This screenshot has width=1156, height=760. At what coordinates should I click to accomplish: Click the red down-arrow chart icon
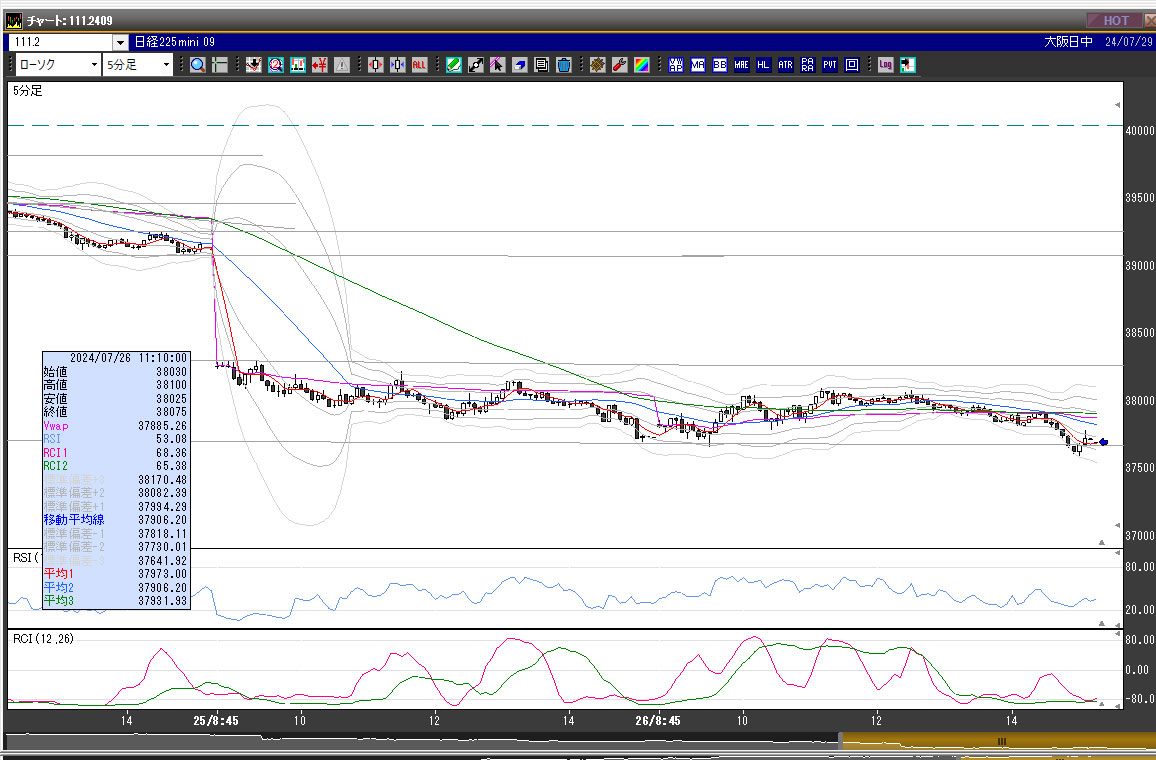[254, 65]
